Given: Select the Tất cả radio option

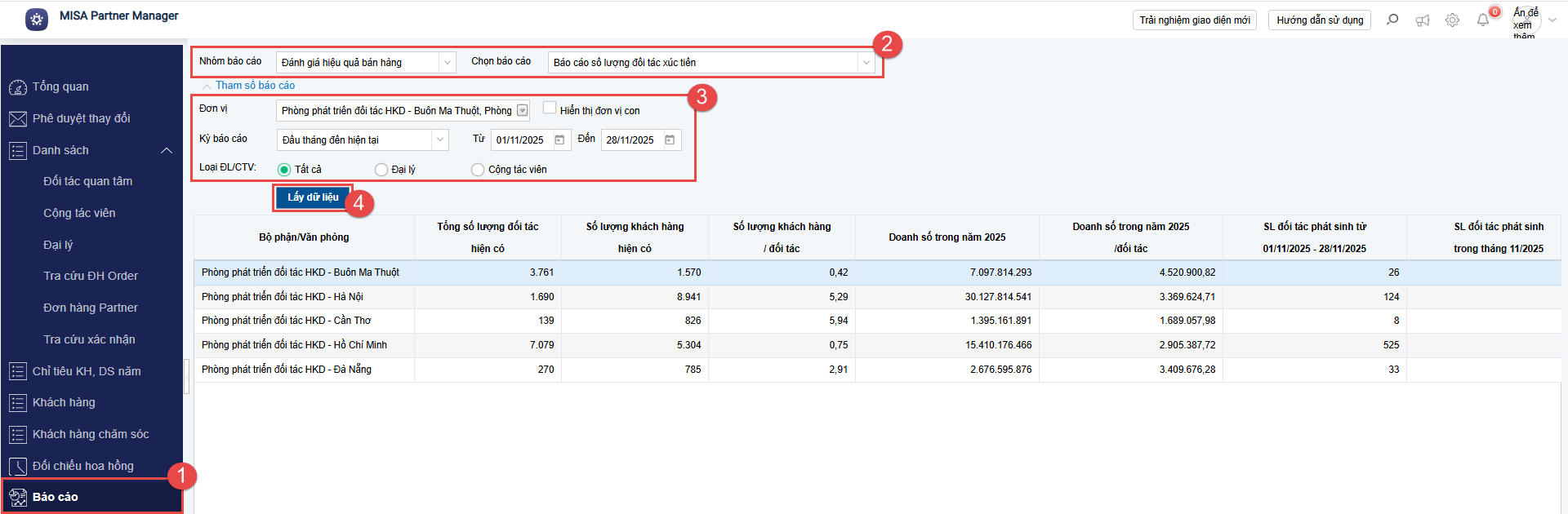Looking at the screenshot, I should [x=284, y=170].
